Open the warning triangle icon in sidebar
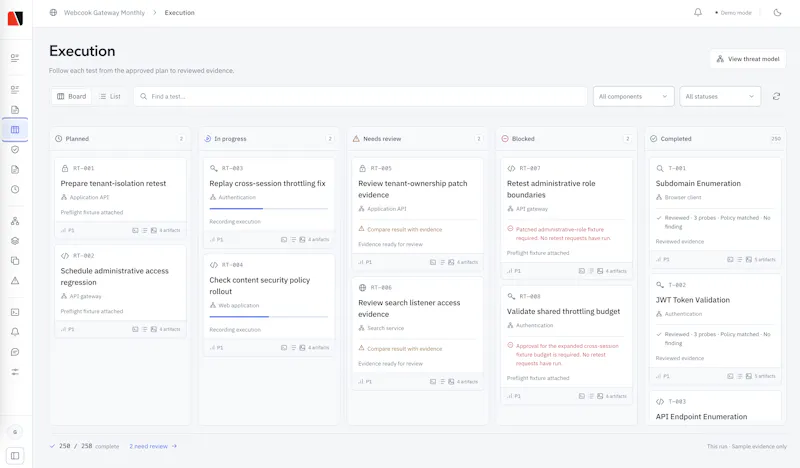This screenshot has height=468, width=800. (15, 281)
